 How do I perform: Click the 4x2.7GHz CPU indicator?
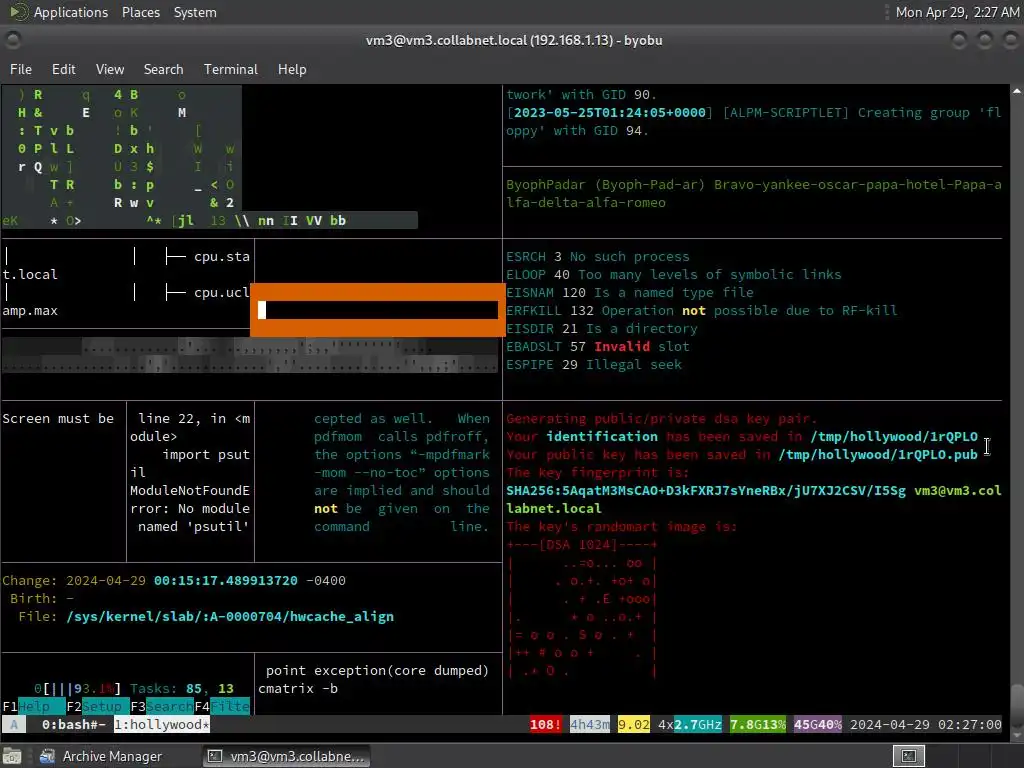pos(690,724)
